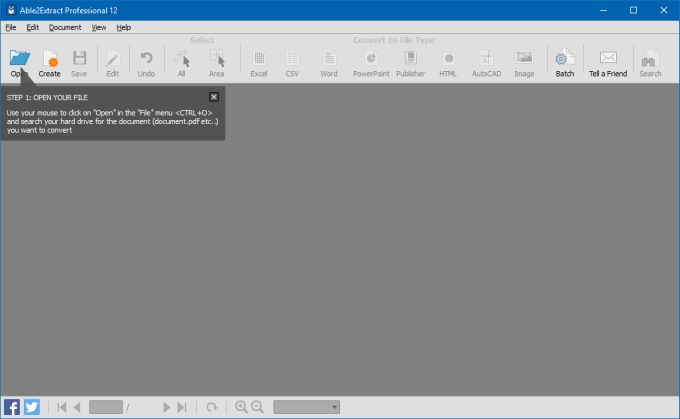680x419 pixels.
Task: Click the rotate page icon
Action: (212, 407)
